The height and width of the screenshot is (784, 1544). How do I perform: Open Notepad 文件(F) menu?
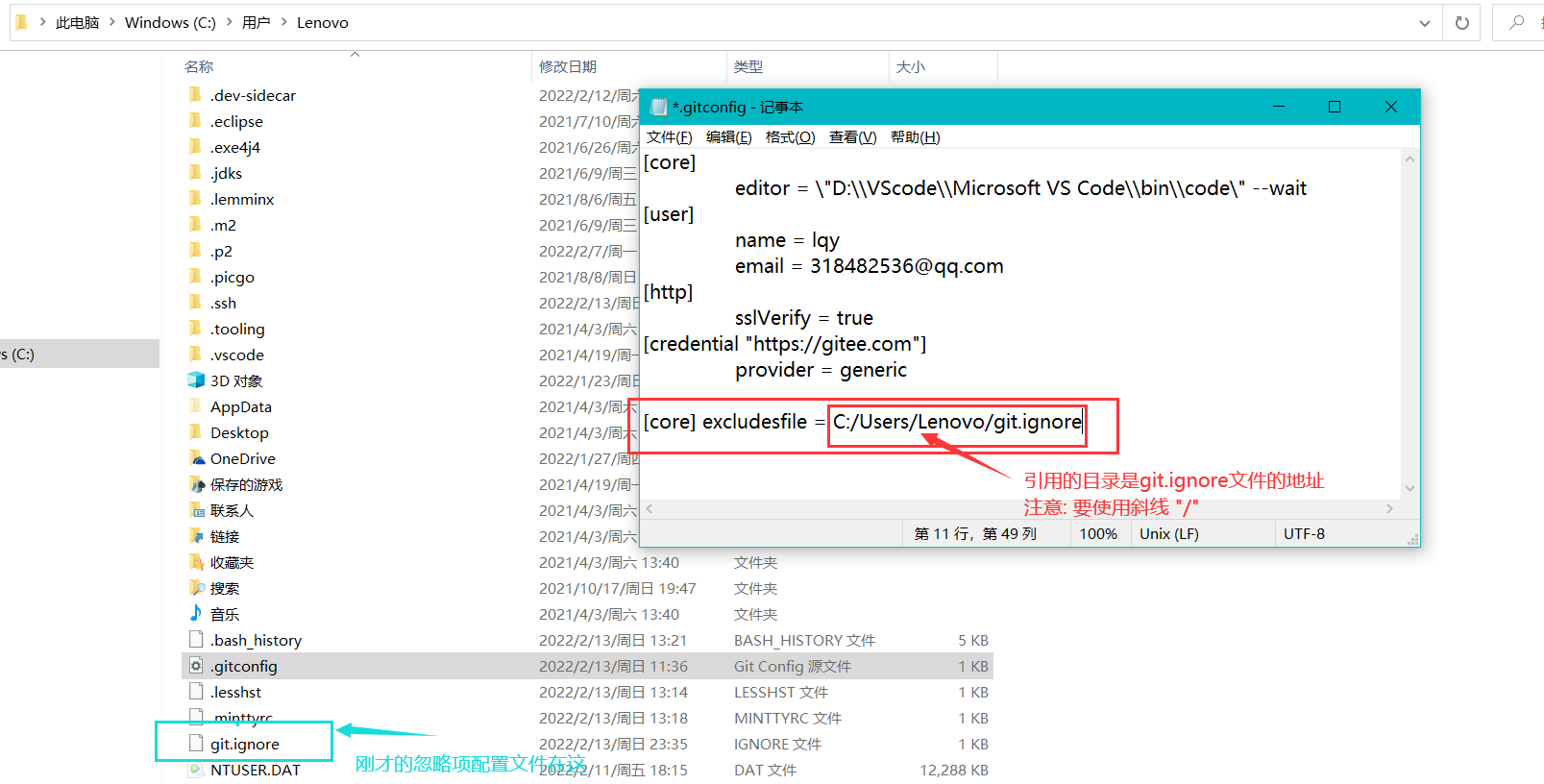(669, 137)
